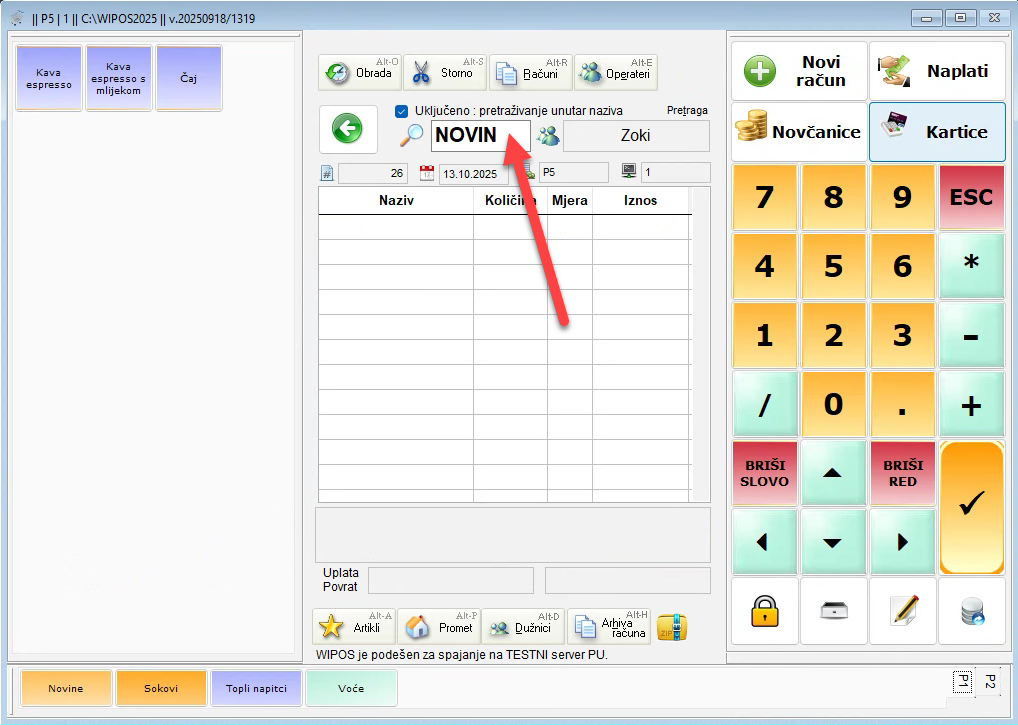Open the Topli napitci category
The height and width of the screenshot is (725, 1018).
[x=256, y=688]
